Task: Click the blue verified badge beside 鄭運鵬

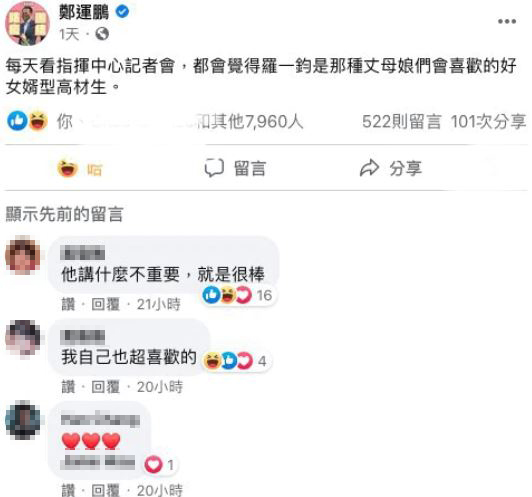Action: (122, 12)
